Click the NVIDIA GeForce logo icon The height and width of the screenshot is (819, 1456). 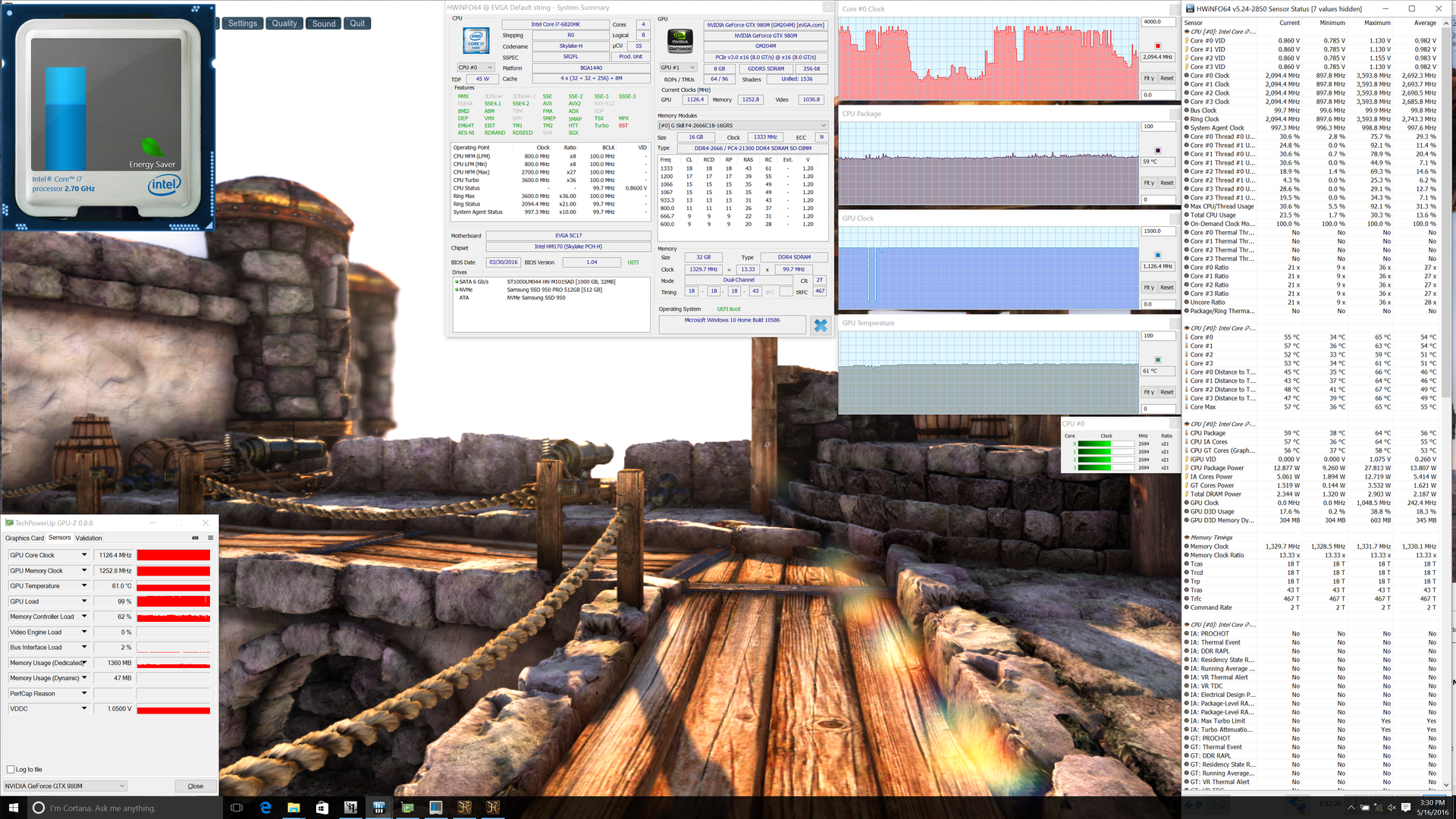pos(679,41)
